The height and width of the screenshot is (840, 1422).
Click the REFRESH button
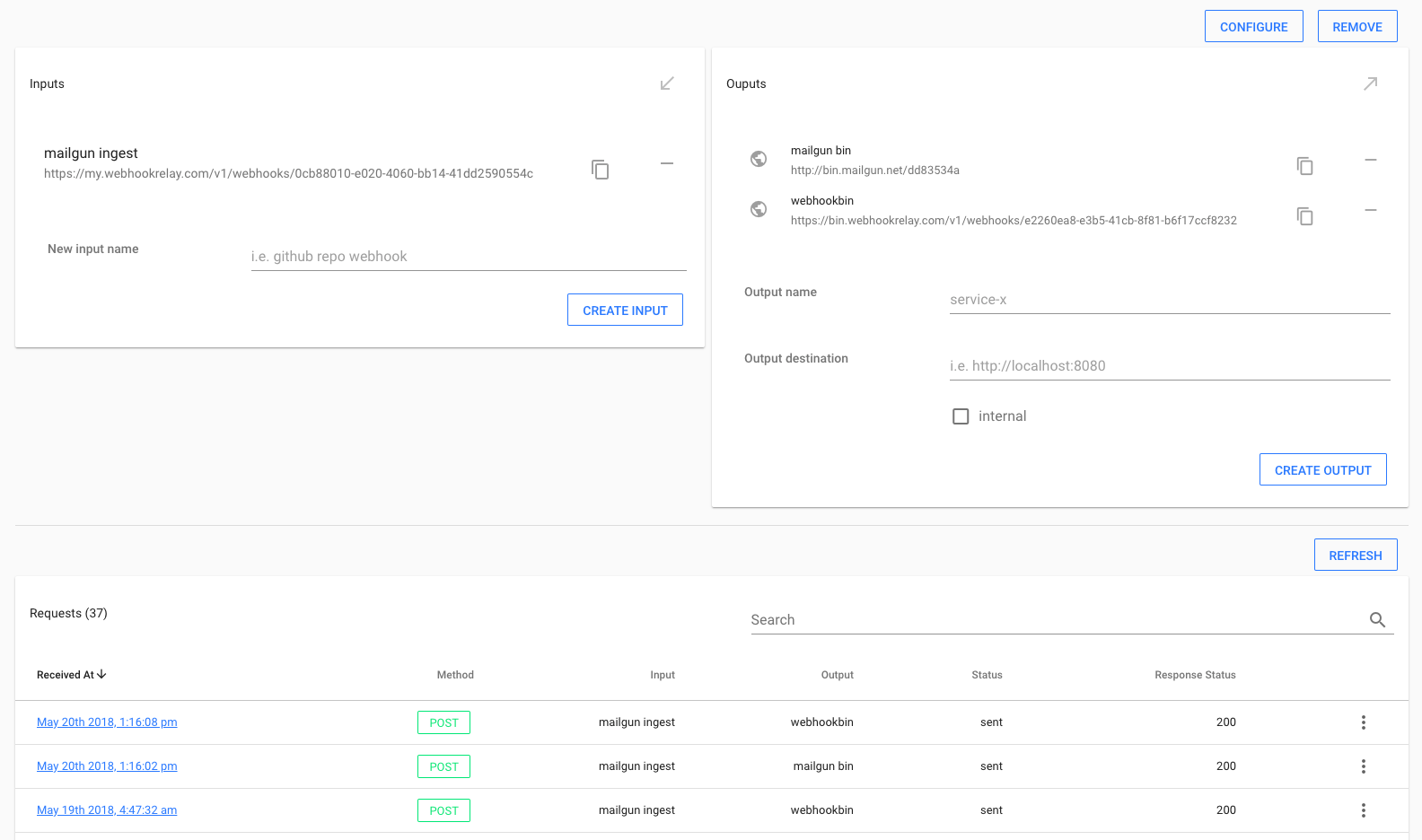(1355, 556)
